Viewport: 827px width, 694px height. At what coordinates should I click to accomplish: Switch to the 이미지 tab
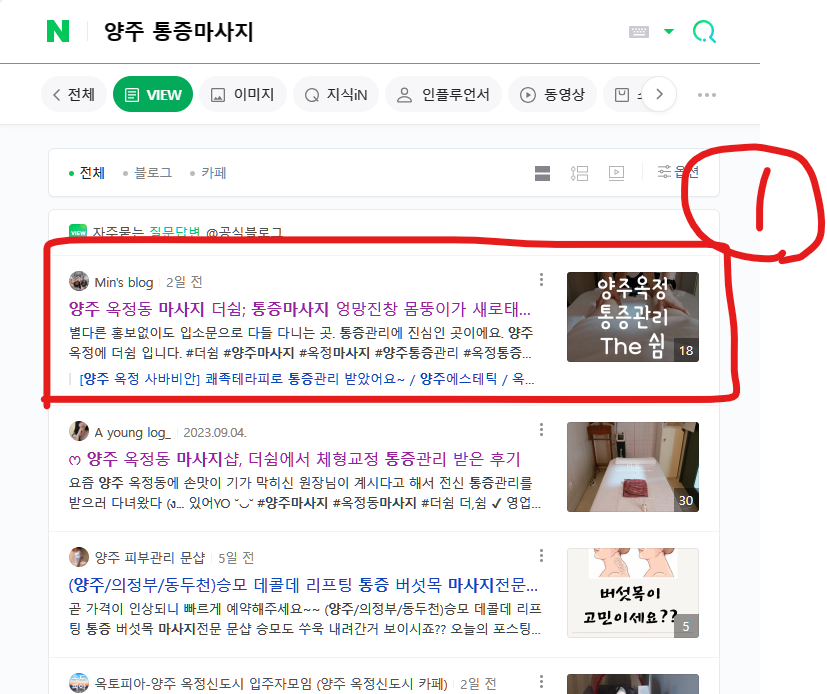pyautogui.click(x=243, y=94)
